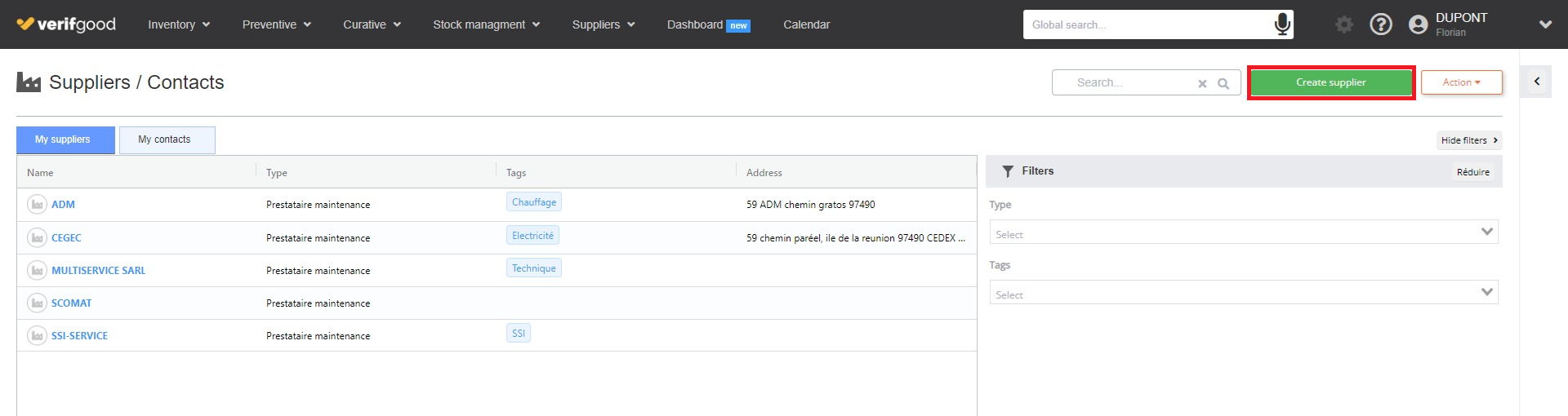Sort by Type column header
Viewport: 1568px width, 416px height.
click(x=277, y=173)
